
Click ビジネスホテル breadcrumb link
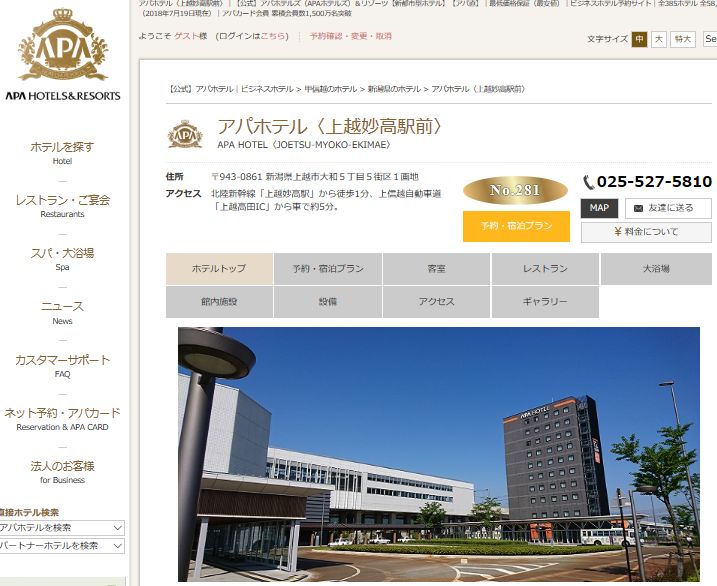tap(267, 89)
